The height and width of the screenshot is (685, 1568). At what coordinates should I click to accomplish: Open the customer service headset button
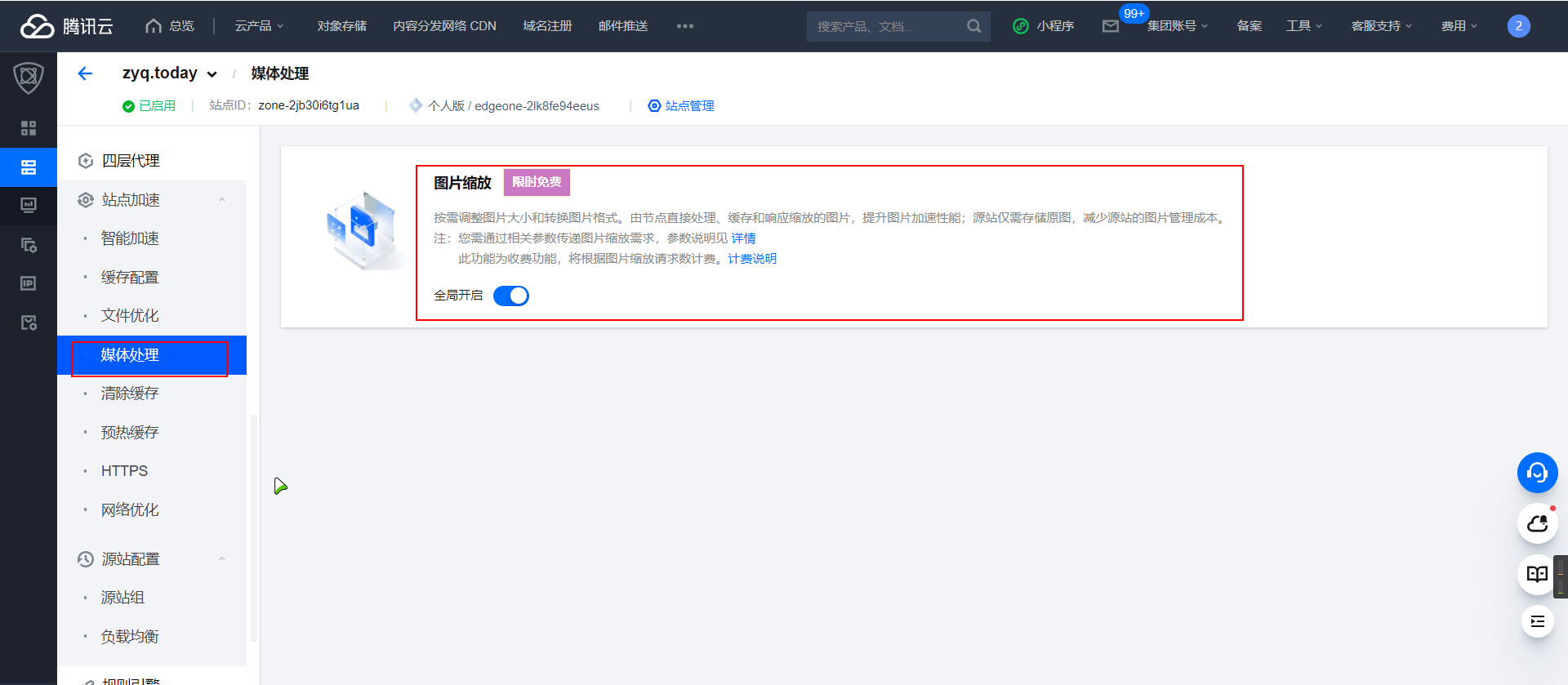1537,473
